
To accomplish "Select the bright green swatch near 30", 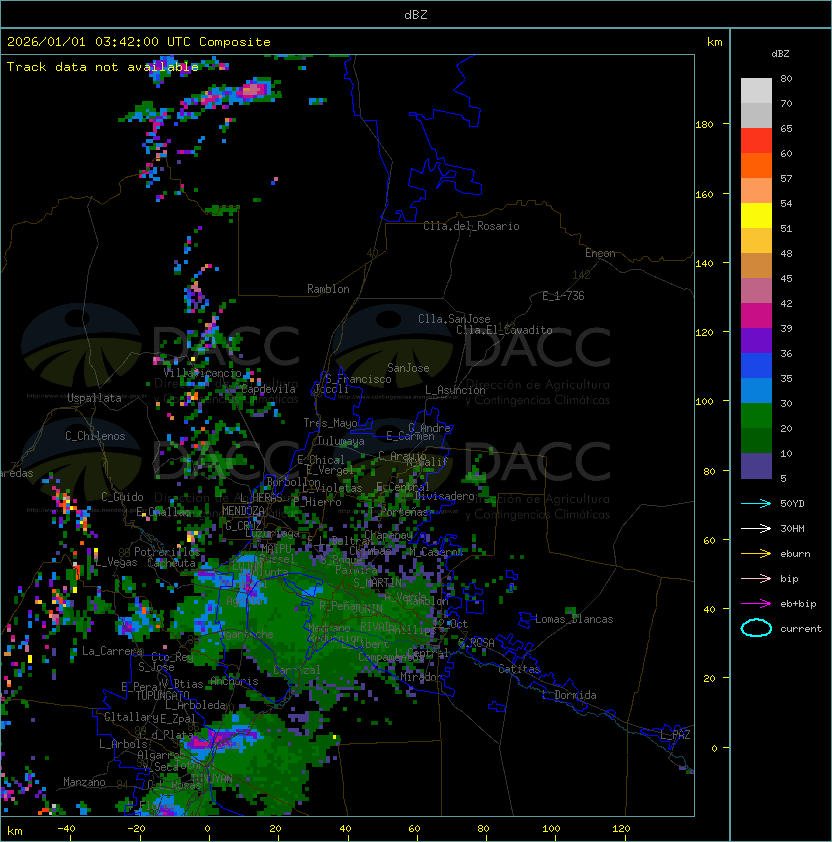I will click(756, 416).
